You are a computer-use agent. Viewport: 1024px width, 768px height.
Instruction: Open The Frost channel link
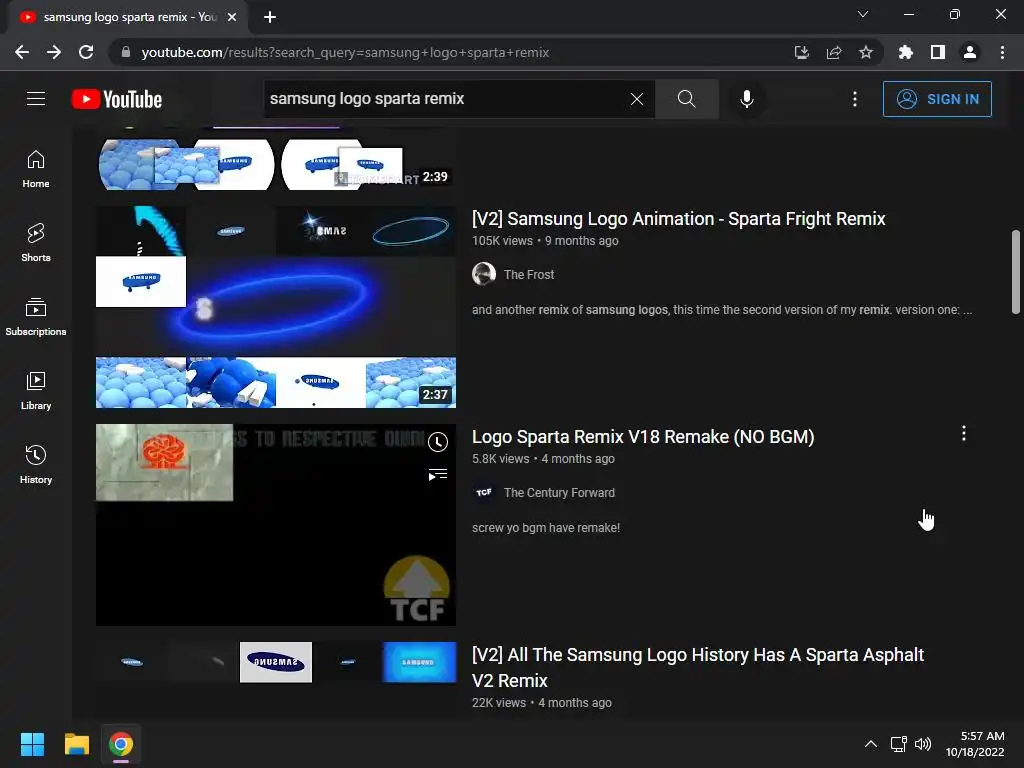coord(528,274)
